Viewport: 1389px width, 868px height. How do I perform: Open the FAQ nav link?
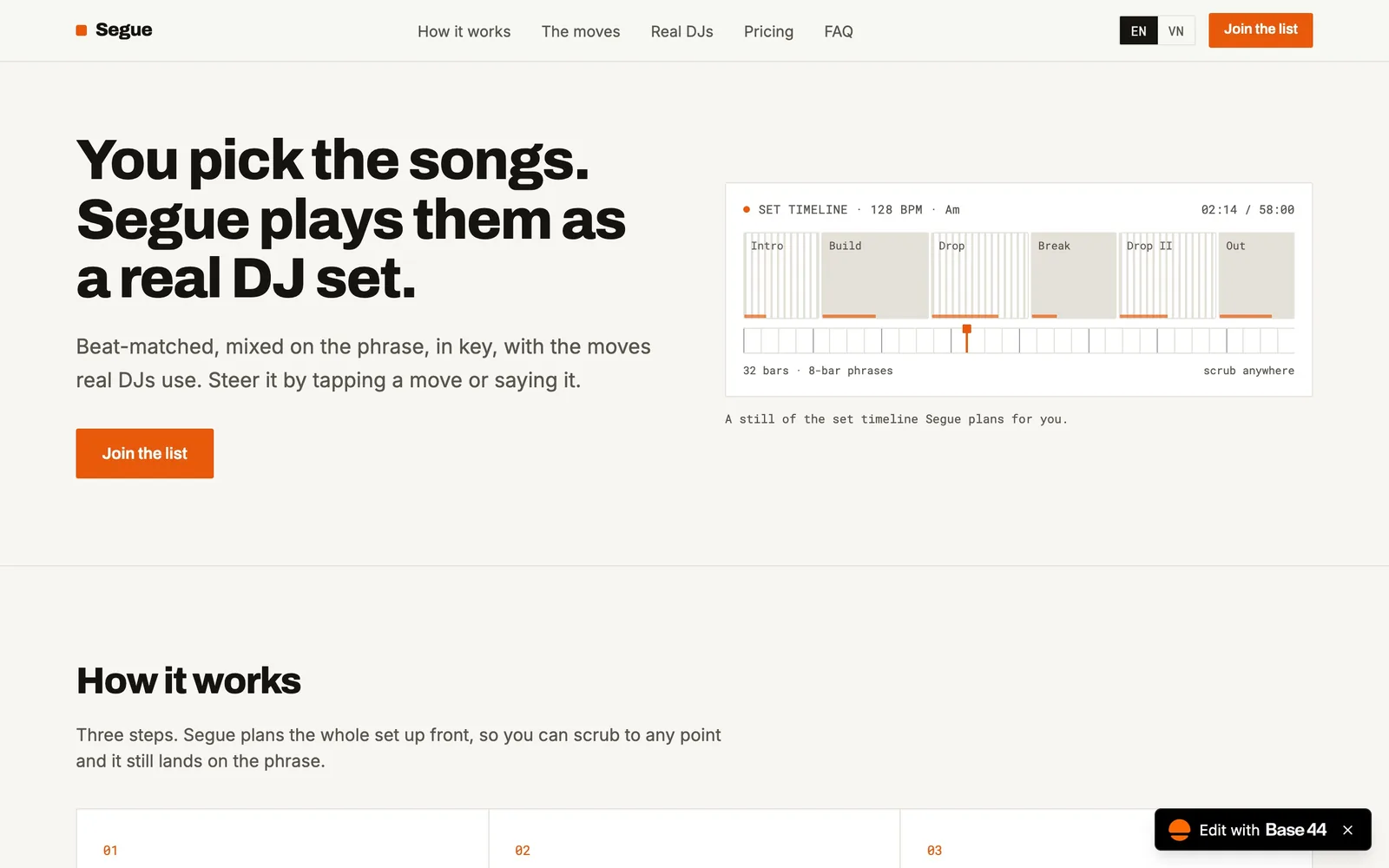point(839,31)
